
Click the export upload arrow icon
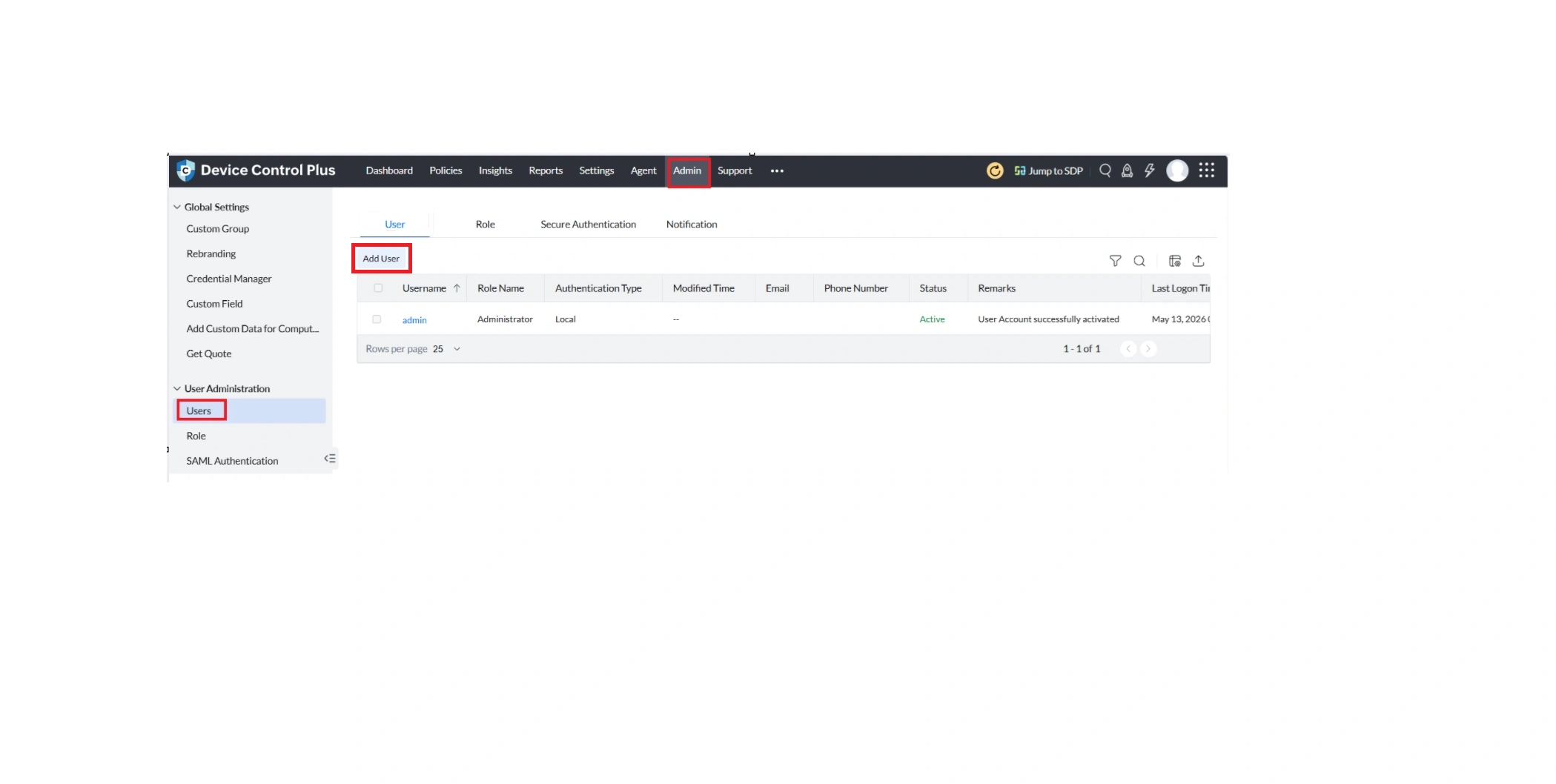[x=1199, y=261]
